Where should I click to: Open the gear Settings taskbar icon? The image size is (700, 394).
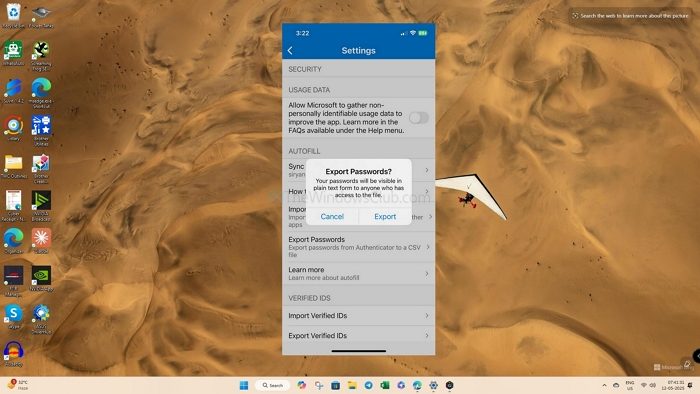click(433, 385)
